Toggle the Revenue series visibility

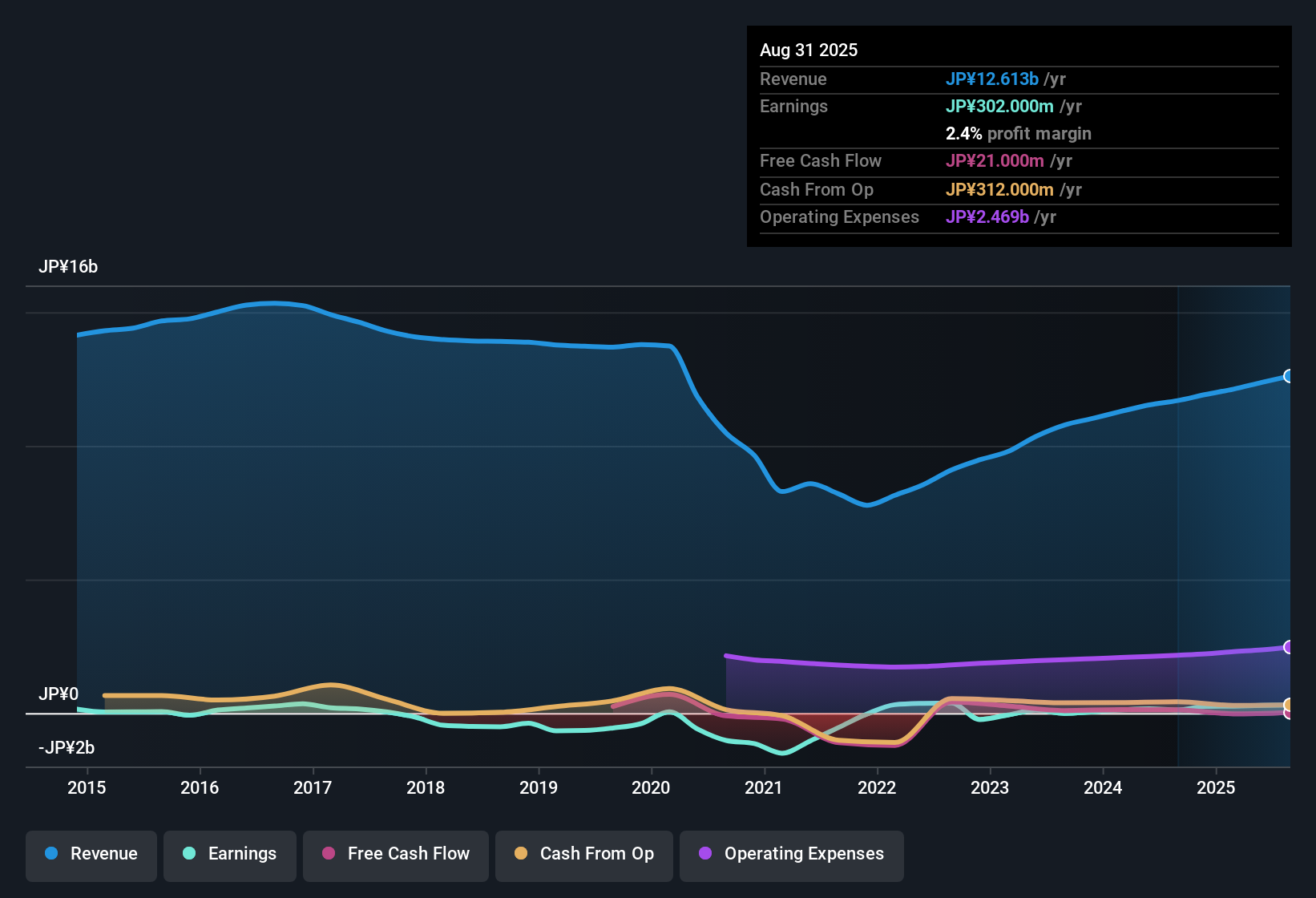(91, 854)
